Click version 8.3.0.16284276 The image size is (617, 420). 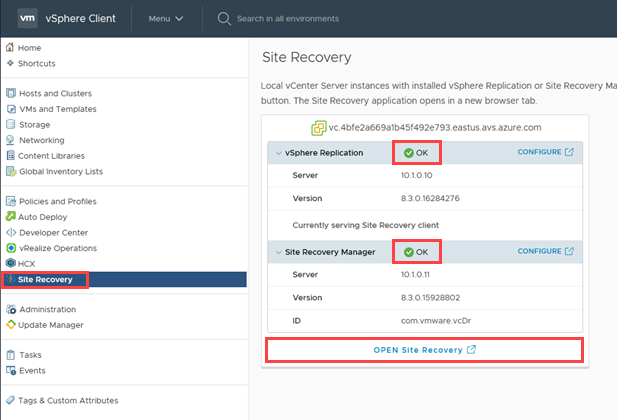[430, 198]
